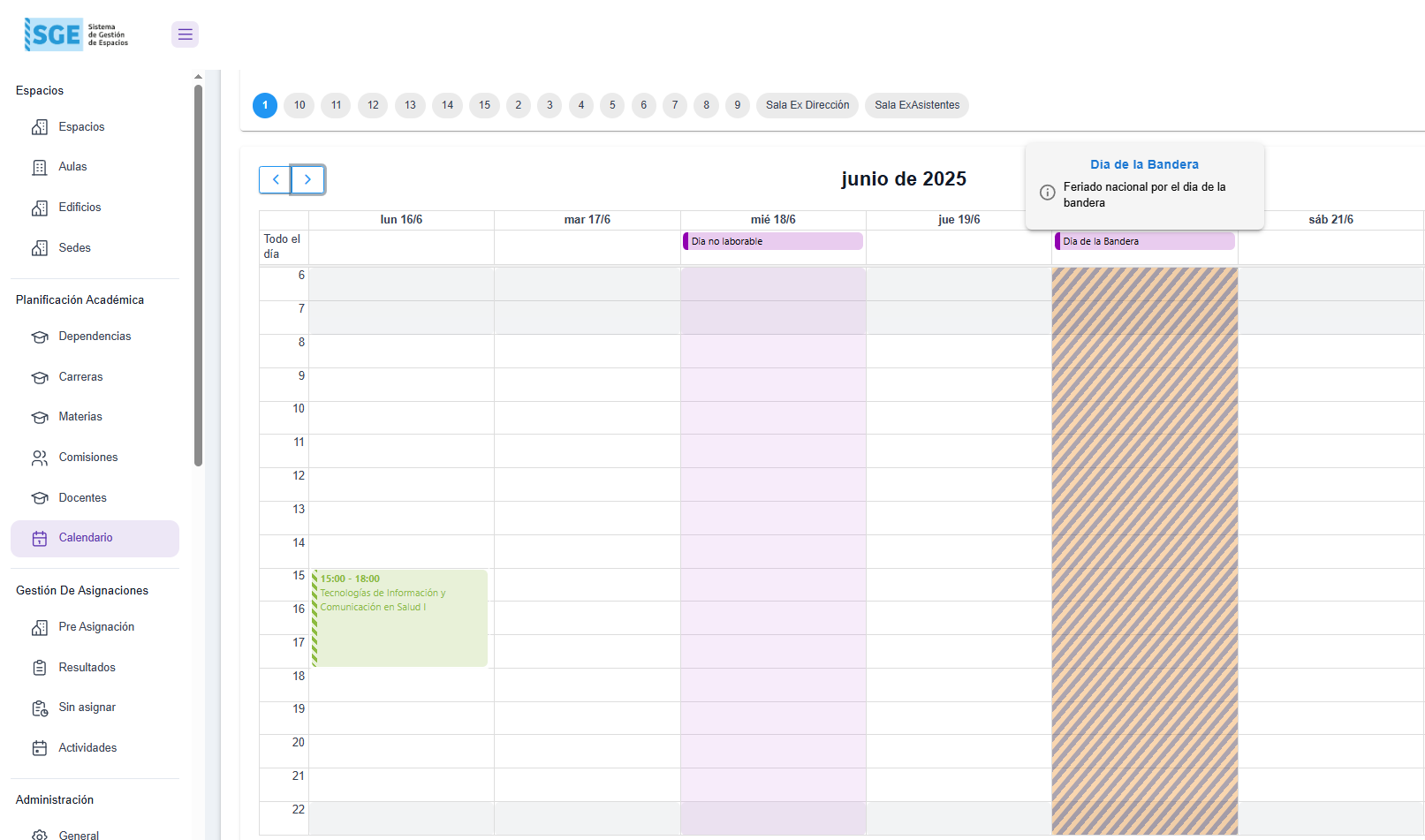Select room chip 14
The image size is (1425, 840).
click(447, 105)
